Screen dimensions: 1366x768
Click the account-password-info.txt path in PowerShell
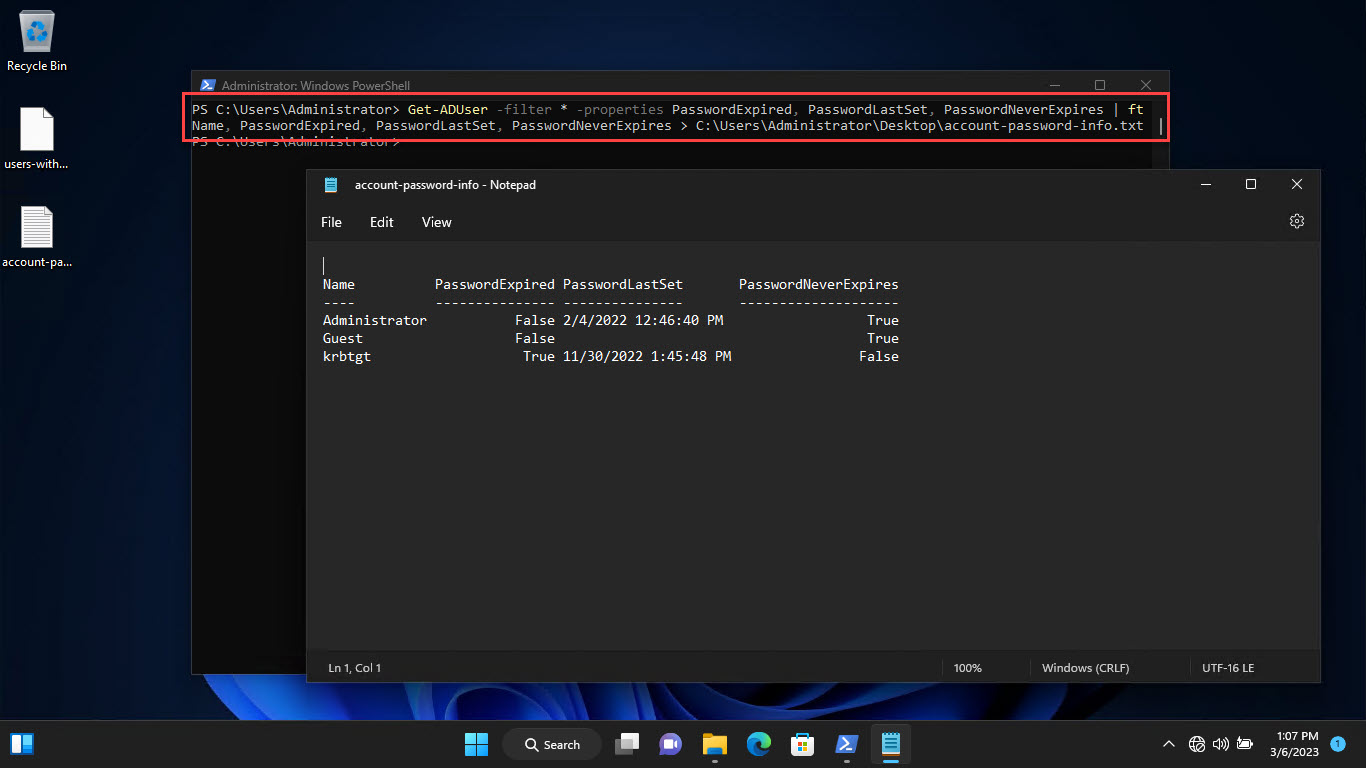click(919, 126)
